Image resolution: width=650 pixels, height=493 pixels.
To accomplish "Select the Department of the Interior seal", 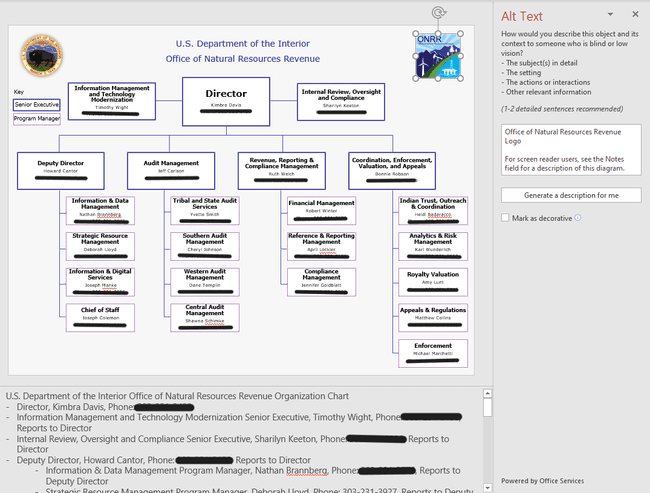I will click(40, 55).
